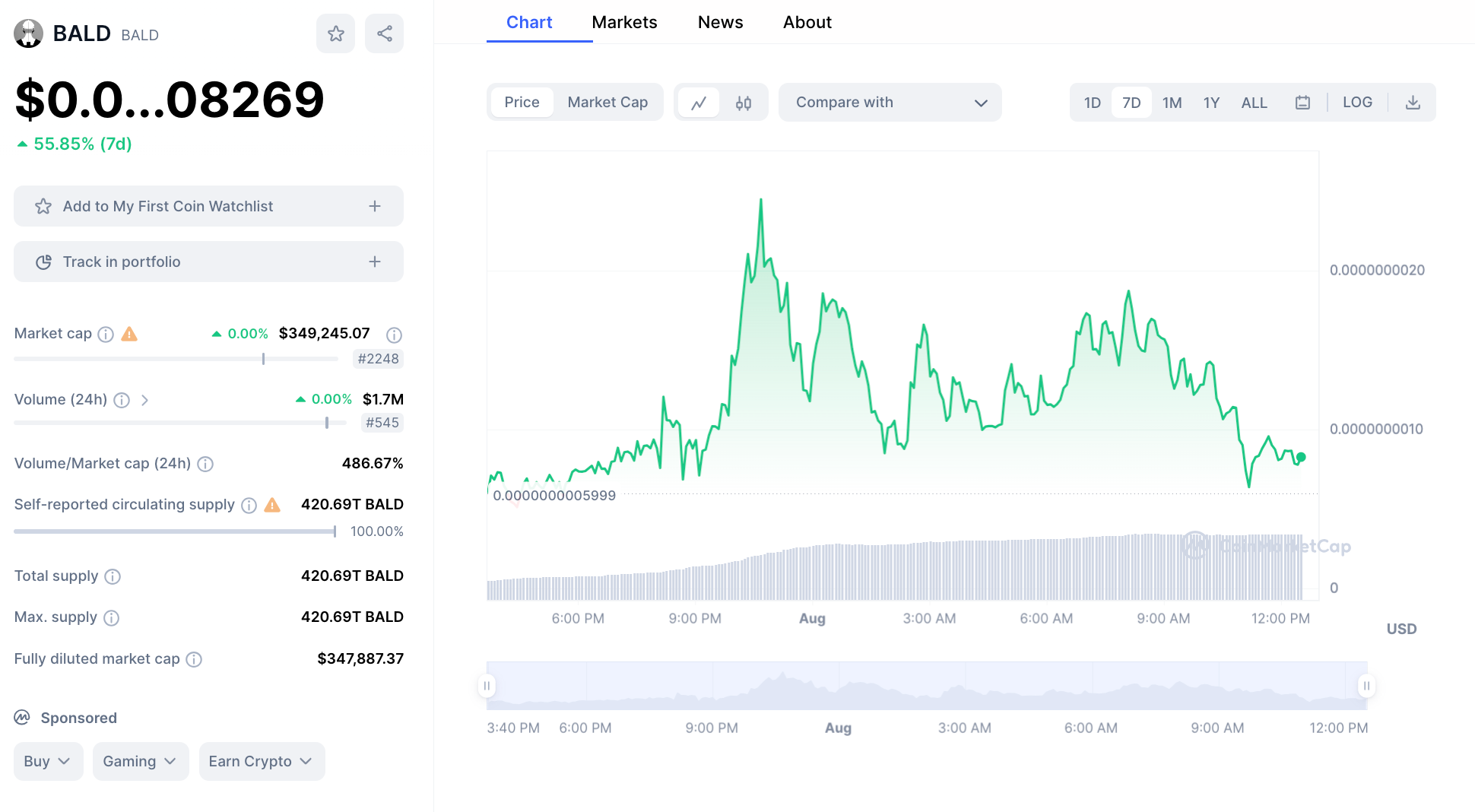Expand the Earn Crypto dropdown
The width and height of the screenshot is (1475, 812).
pos(261,761)
